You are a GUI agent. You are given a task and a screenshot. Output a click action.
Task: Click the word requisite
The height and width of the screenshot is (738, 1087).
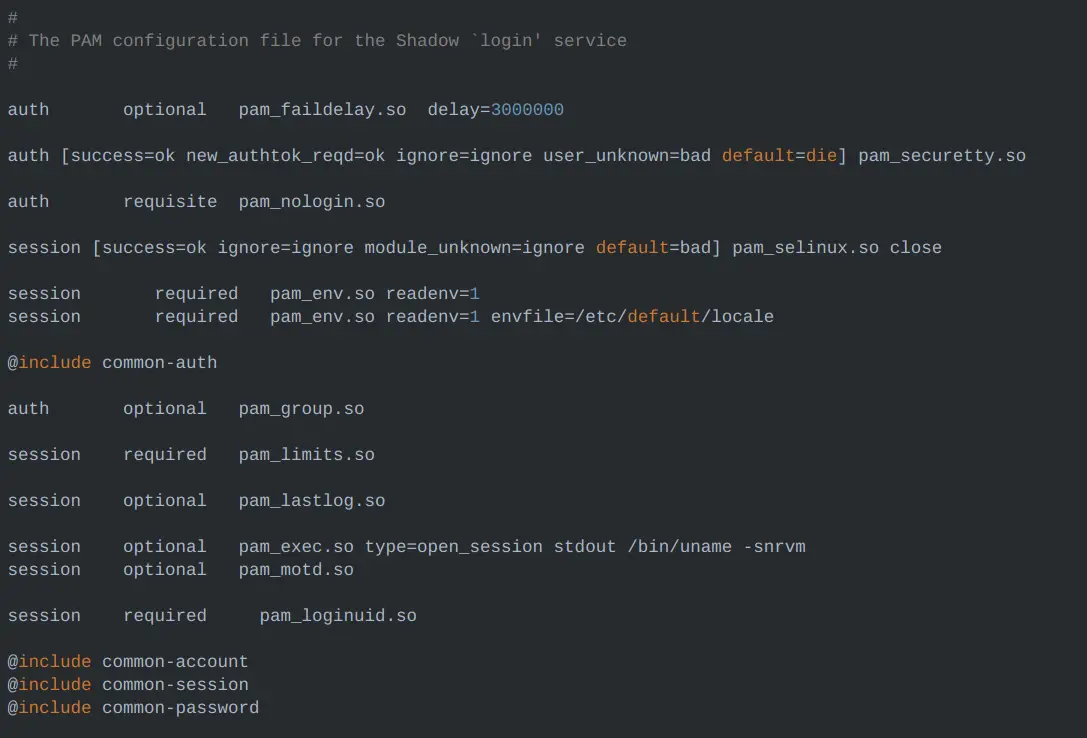pyautogui.click(x=170, y=202)
